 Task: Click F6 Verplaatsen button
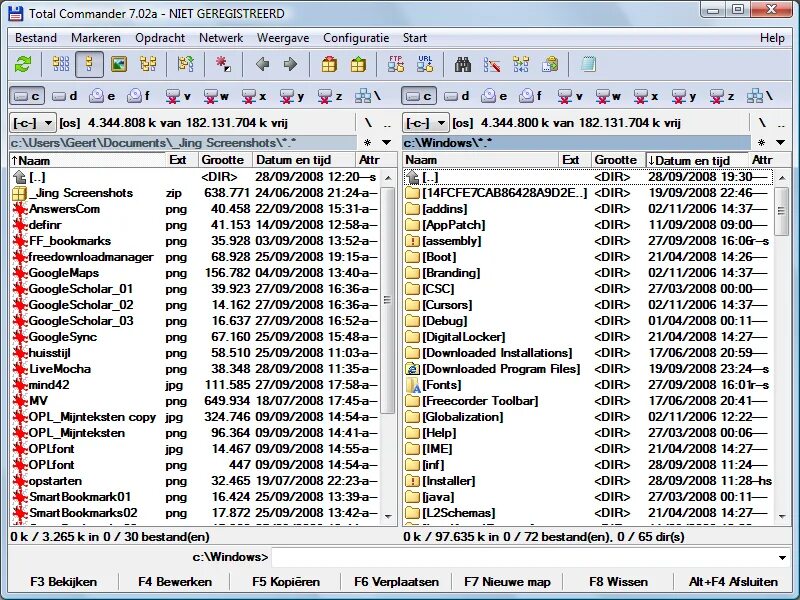pyautogui.click(x=396, y=582)
